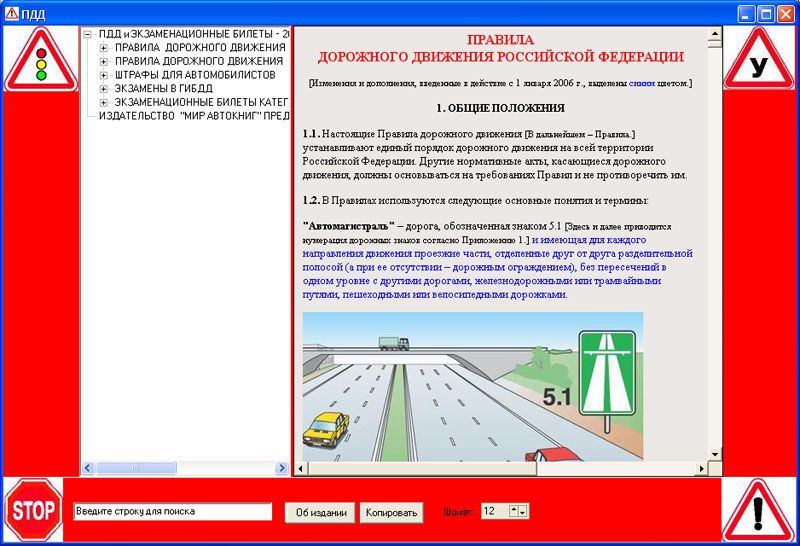Expand the ЭКЗАМЕНЫ В ГИБДД node
Image resolution: width=800 pixels, height=546 pixels.
point(103,89)
